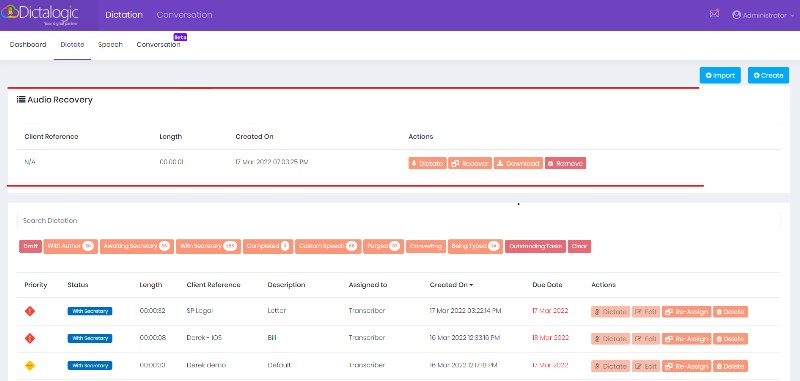Click Dictate for Derek - IOS row
The width and height of the screenshot is (800, 381).
[611, 339]
